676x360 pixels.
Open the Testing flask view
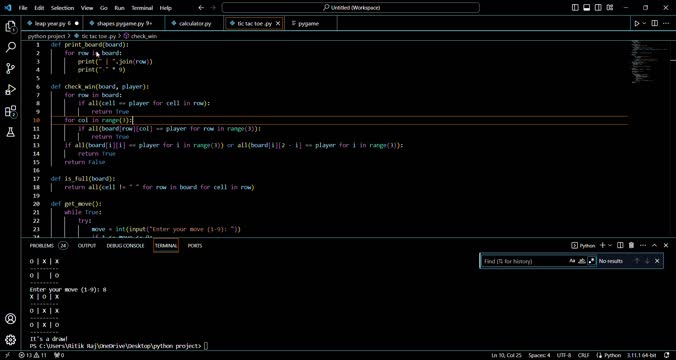pyautogui.click(x=10, y=132)
